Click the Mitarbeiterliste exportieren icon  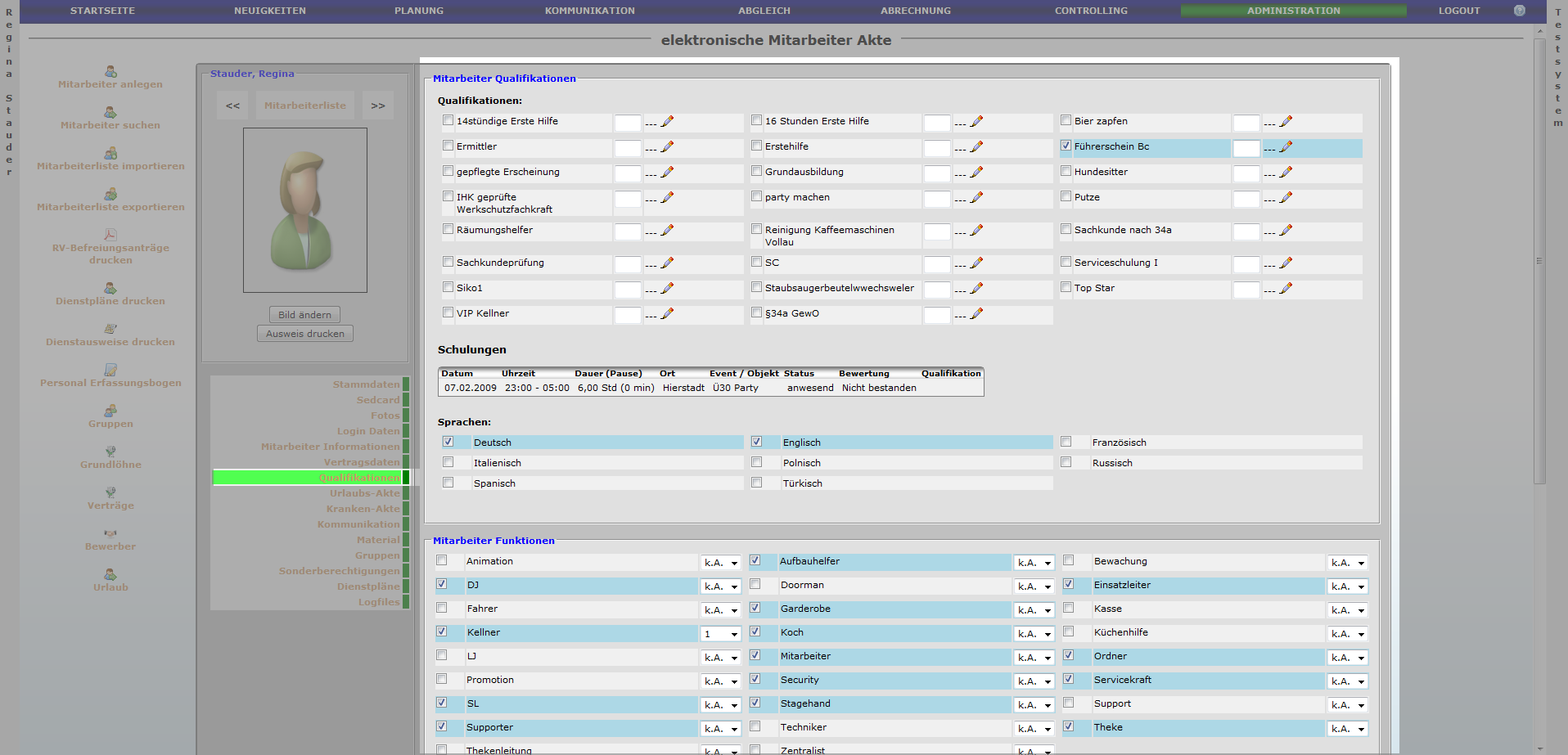click(110, 194)
